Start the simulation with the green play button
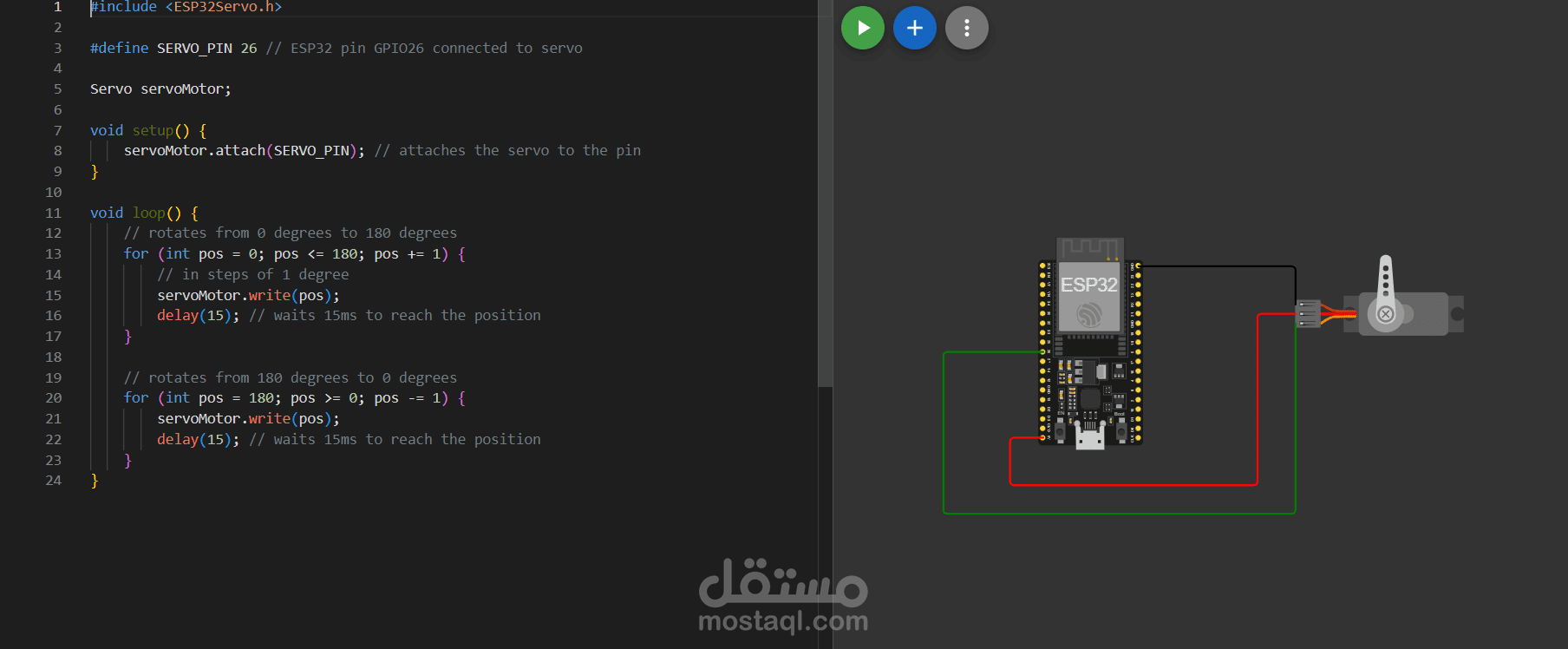 863,28
